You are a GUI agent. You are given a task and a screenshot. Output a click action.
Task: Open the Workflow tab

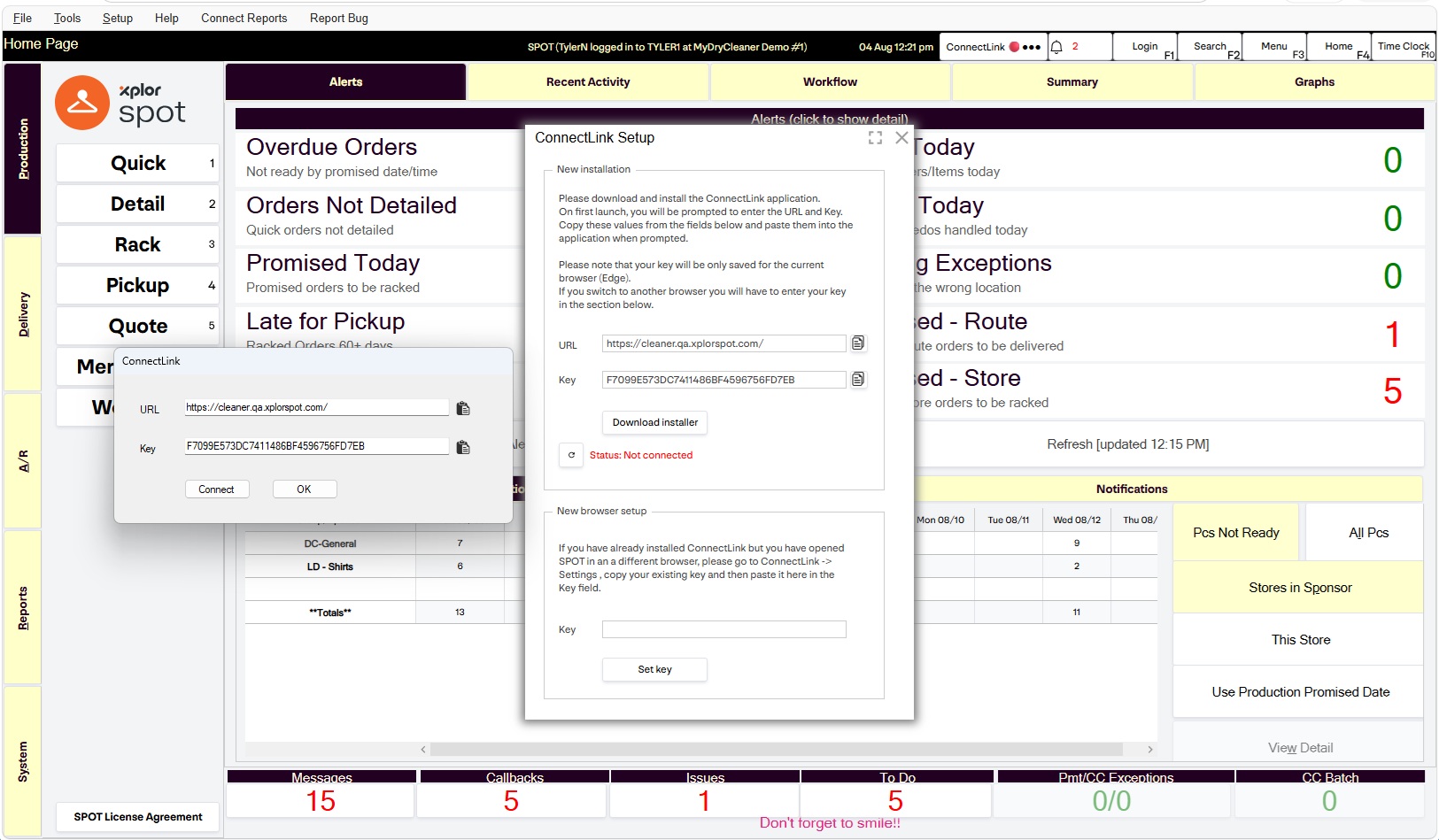pyautogui.click(x=830, y=82)
